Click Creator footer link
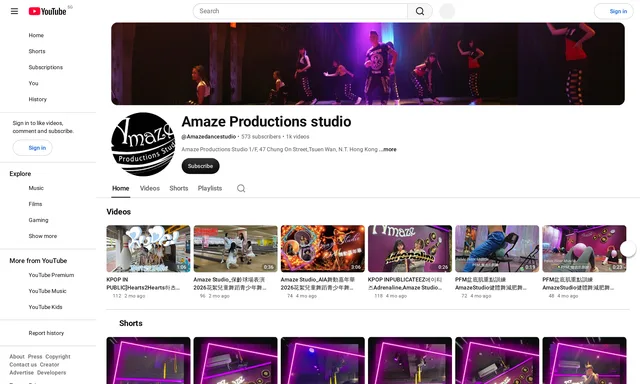The height and width of the screenshot is (384, 640). click(49, 364)
